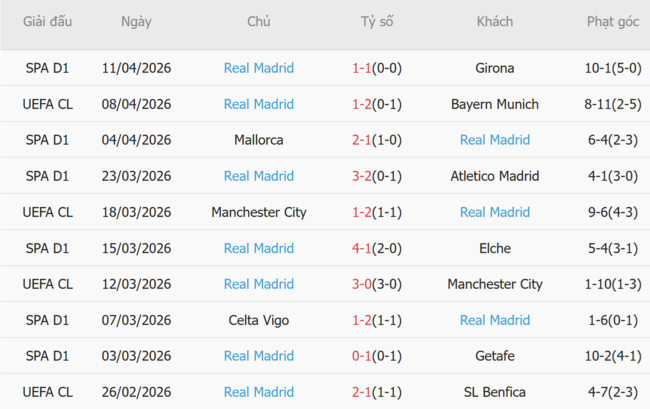Click the Girona team name
This screenshot has width=650, height=409.
495,68
